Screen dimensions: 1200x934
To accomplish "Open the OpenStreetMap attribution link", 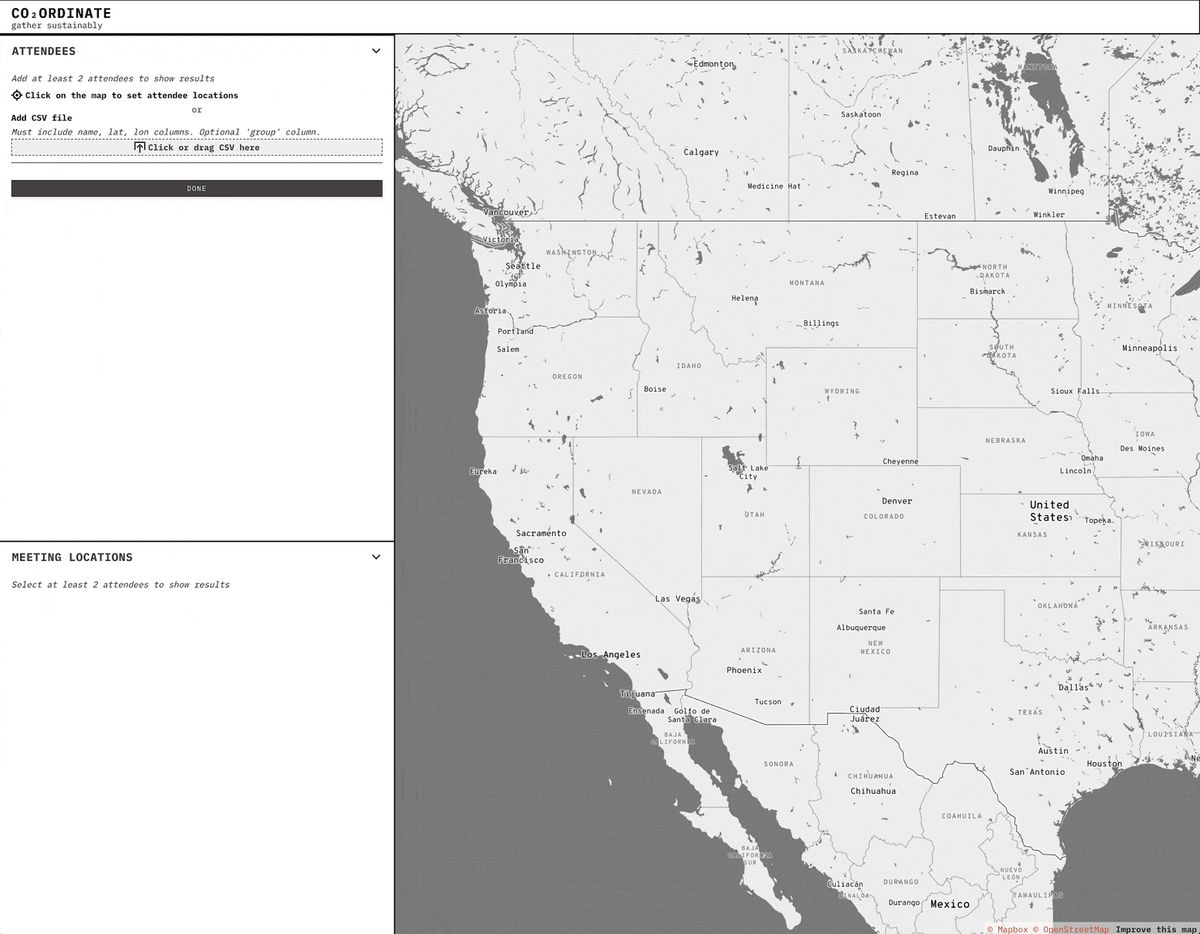I will (1070, 929).
